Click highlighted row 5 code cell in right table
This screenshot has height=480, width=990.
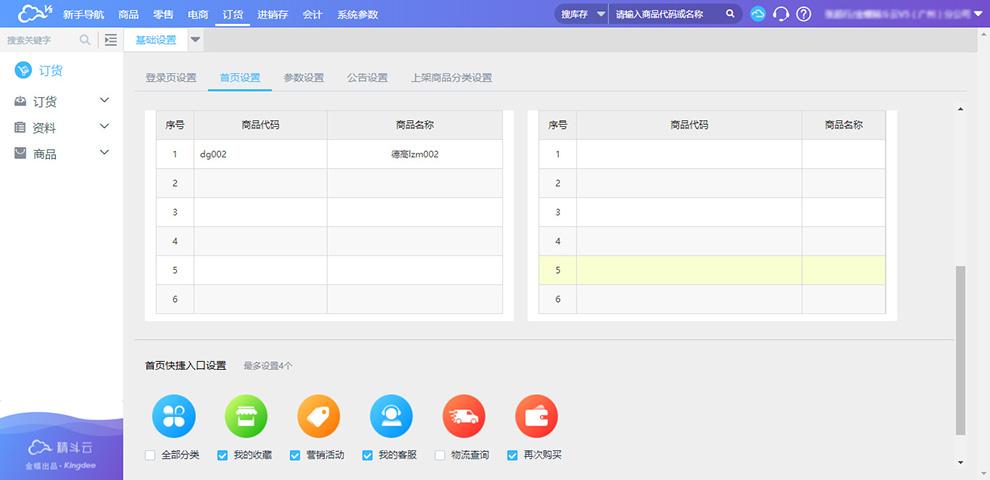(689, 270)
